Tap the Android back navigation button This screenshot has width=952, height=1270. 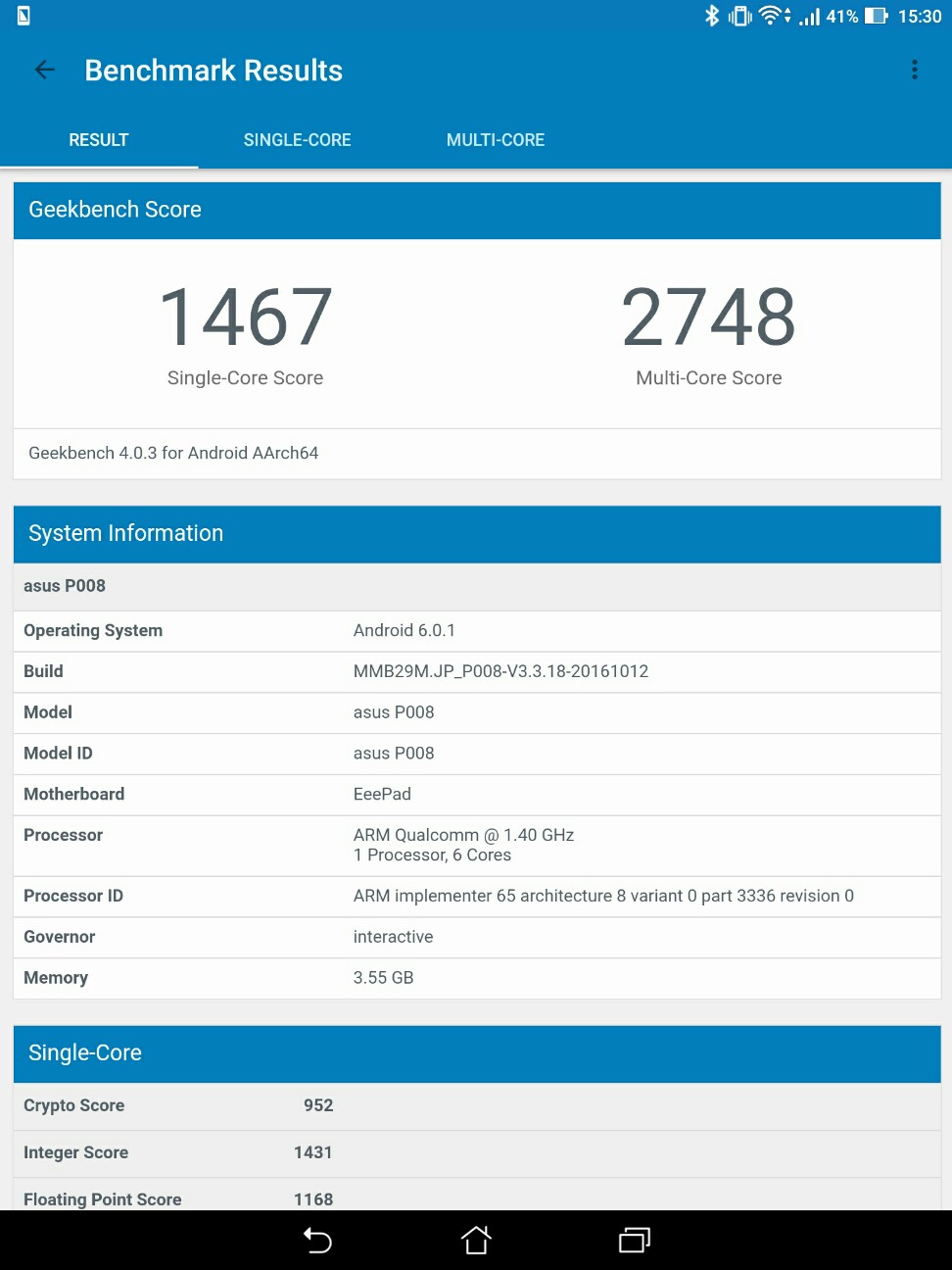[317, 1241]
